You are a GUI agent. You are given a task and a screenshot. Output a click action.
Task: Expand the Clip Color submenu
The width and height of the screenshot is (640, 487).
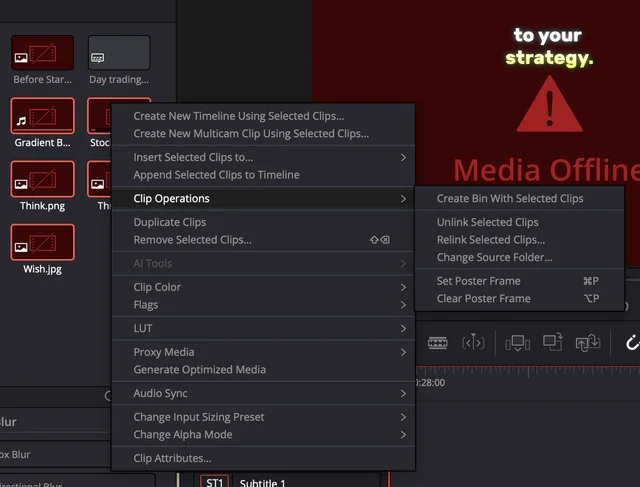(x=263, y=287)
